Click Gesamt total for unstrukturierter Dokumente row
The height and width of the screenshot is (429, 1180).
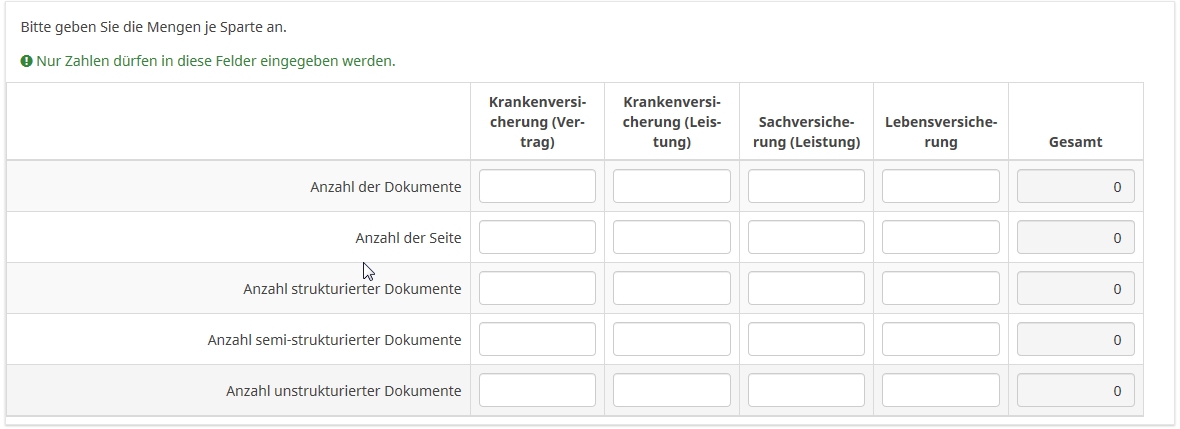(x=1075, y=390)
